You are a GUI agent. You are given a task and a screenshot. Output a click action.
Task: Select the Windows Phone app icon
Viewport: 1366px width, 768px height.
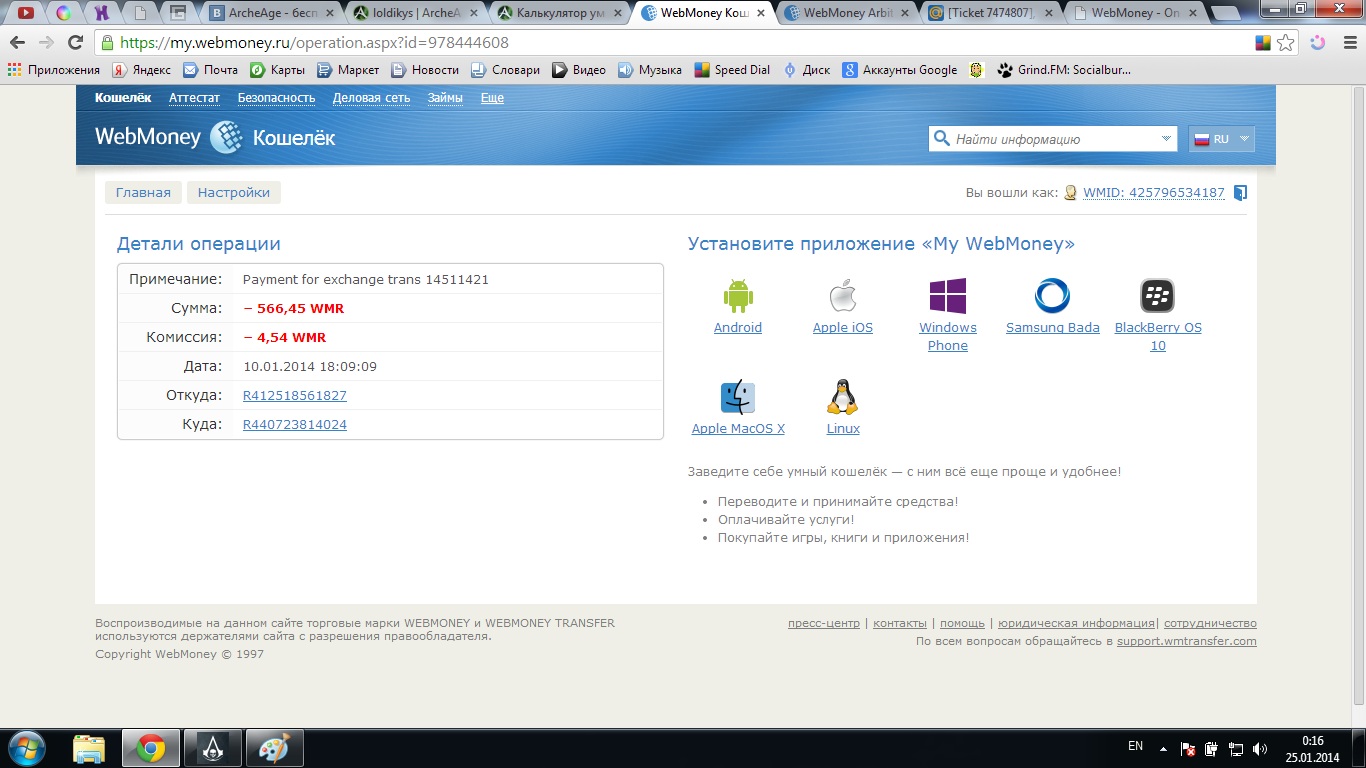948,296
